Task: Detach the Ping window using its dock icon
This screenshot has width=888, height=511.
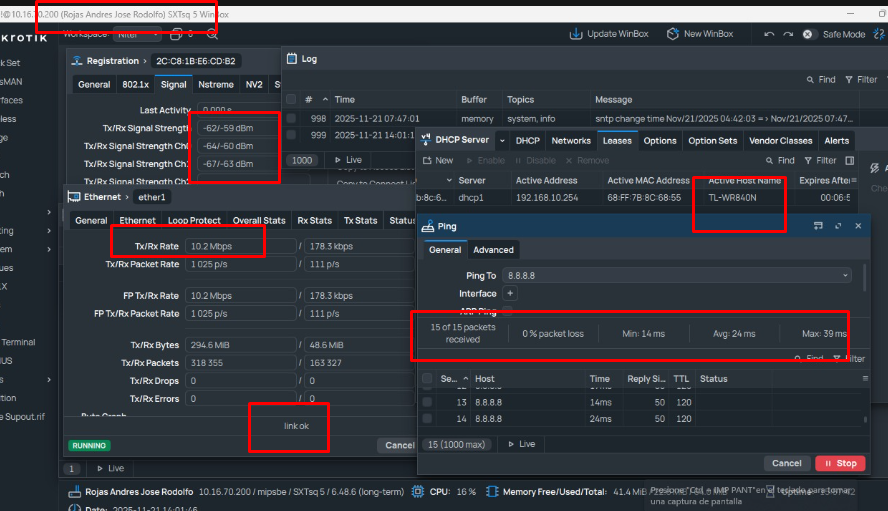Action: 819,226
